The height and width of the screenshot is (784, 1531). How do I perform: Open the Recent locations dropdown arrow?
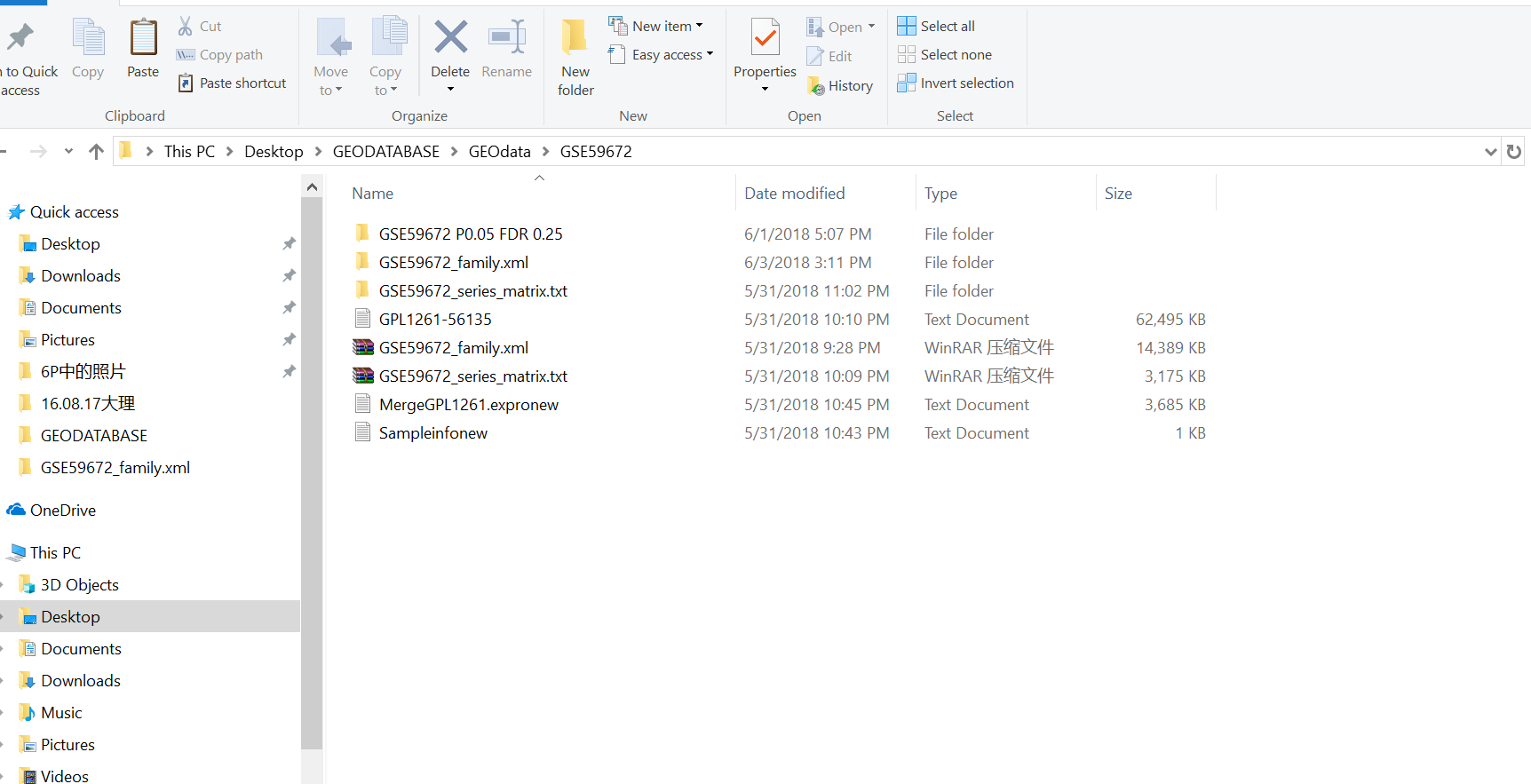click(x=68, y=152)
